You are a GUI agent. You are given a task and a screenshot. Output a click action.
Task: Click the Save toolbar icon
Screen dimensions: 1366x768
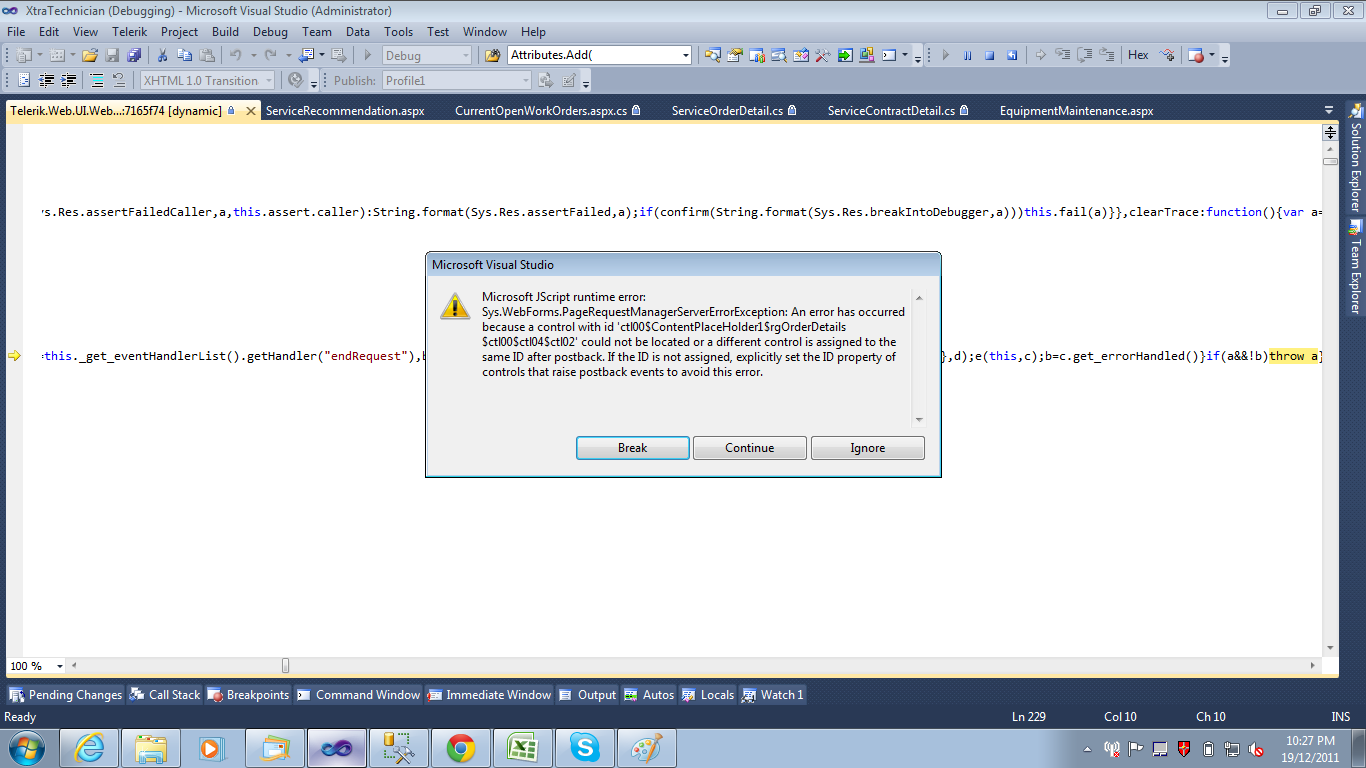click(x=113, y=56)
